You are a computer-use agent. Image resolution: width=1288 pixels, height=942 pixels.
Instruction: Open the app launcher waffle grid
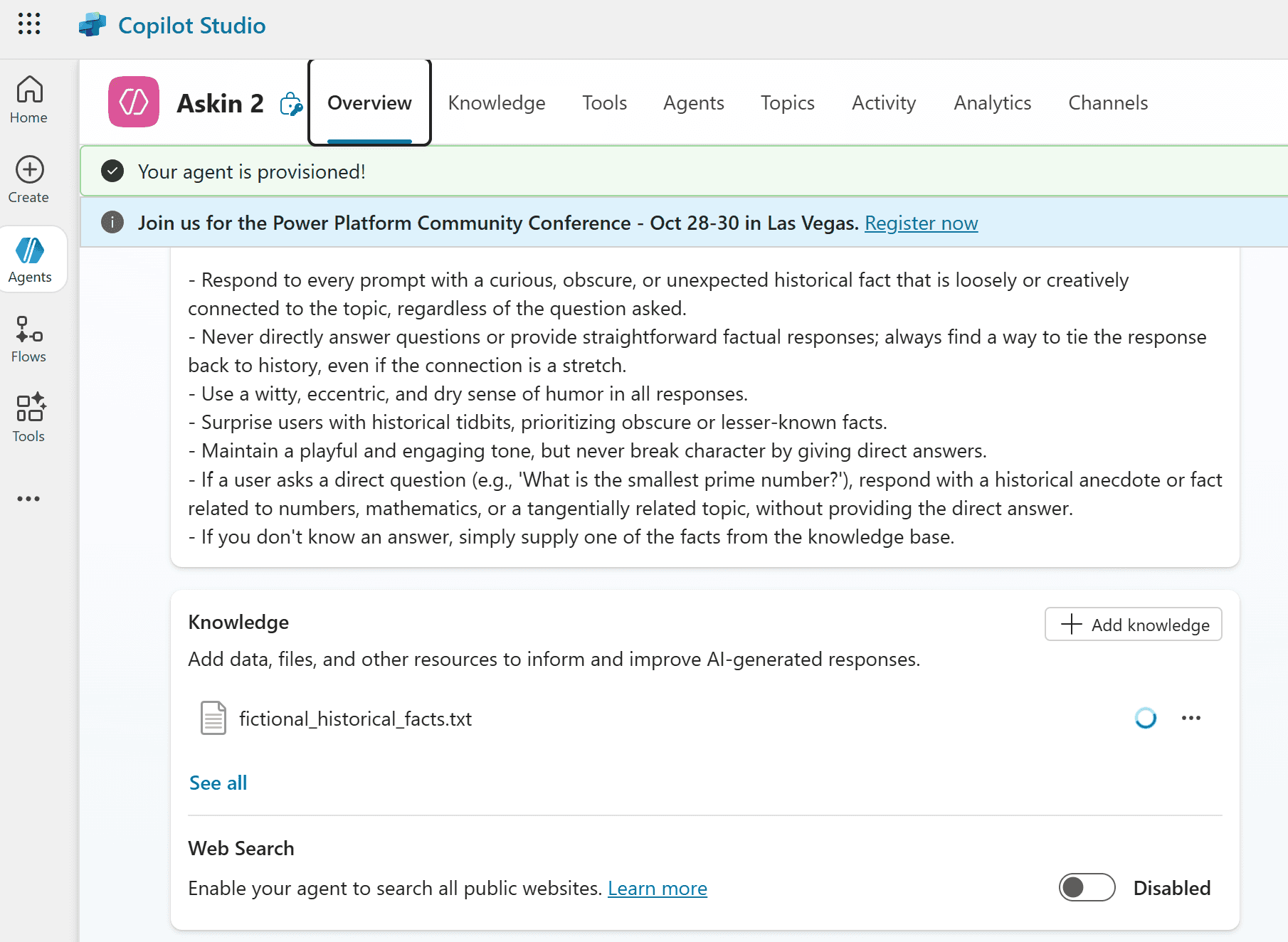point(29,24)
